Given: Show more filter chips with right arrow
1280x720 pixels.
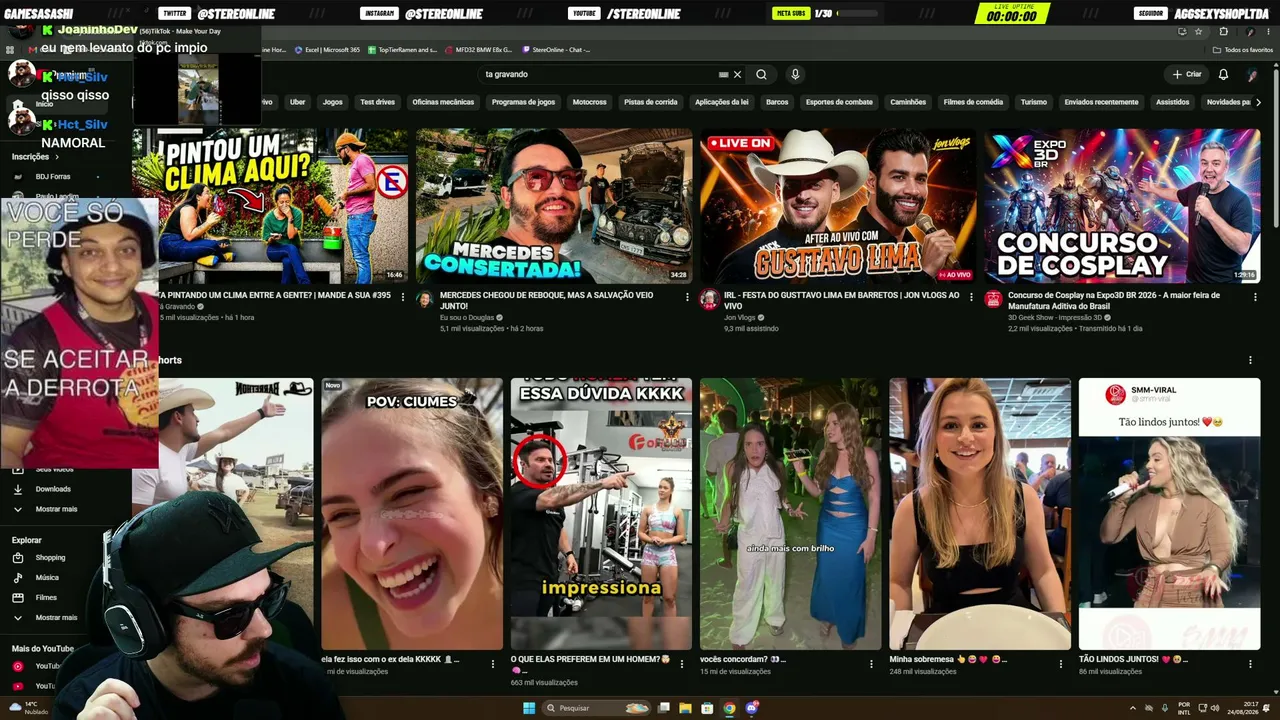Looking at the screenshot, I should click(x=1257, y=102).
